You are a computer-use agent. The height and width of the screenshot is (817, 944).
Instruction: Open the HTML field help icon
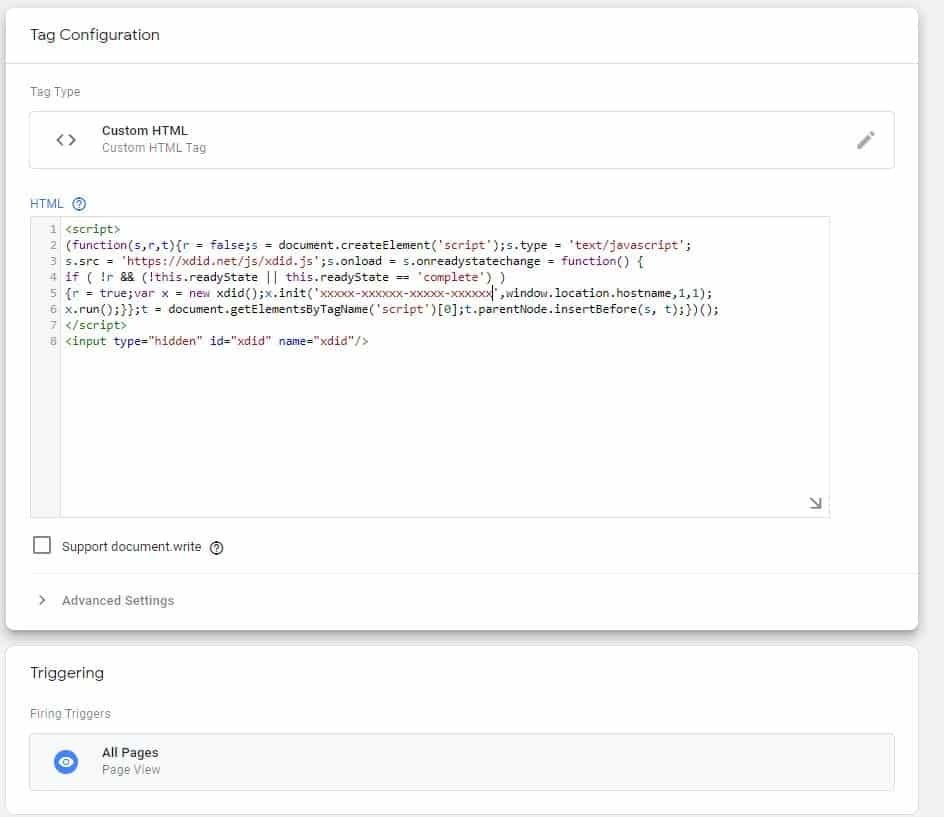point(79,203)
